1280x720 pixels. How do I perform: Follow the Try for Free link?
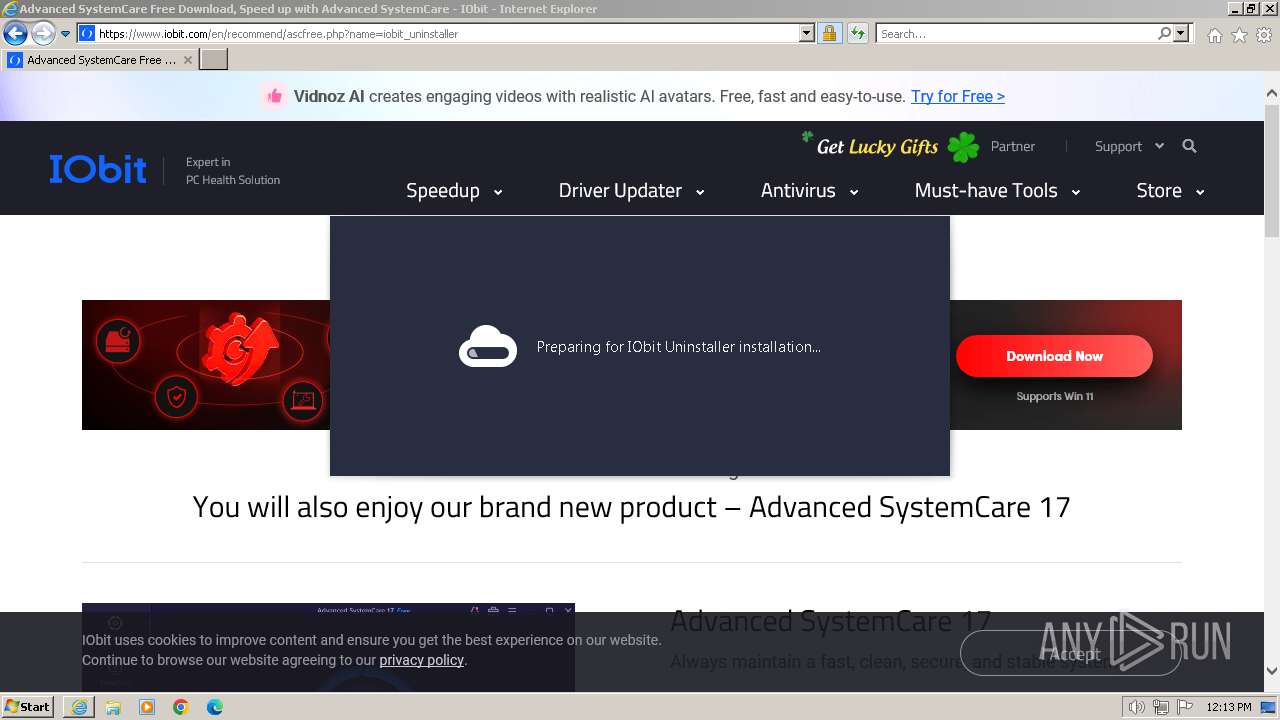coord(957,96)
